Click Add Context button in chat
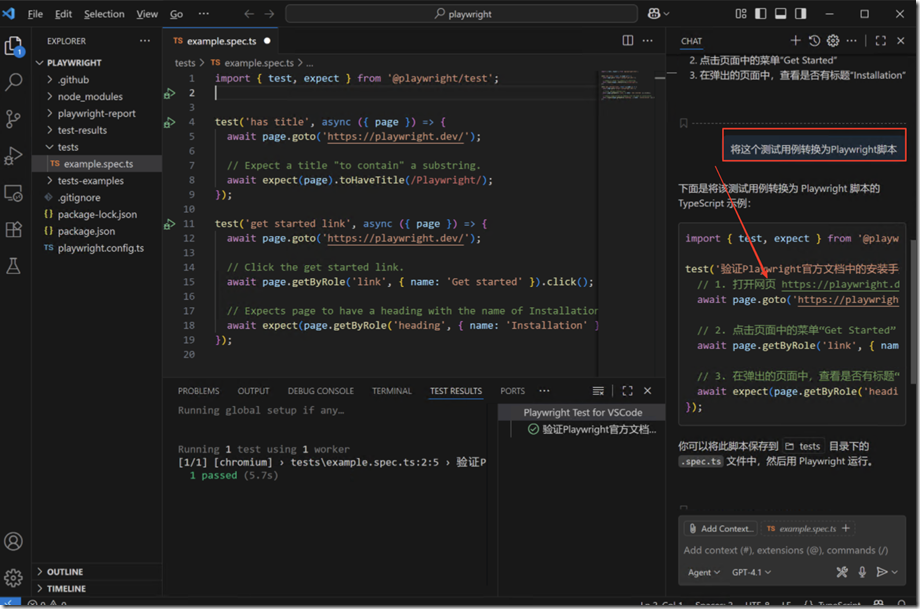This screenshot has width=920, height=609. click(721, 529)
